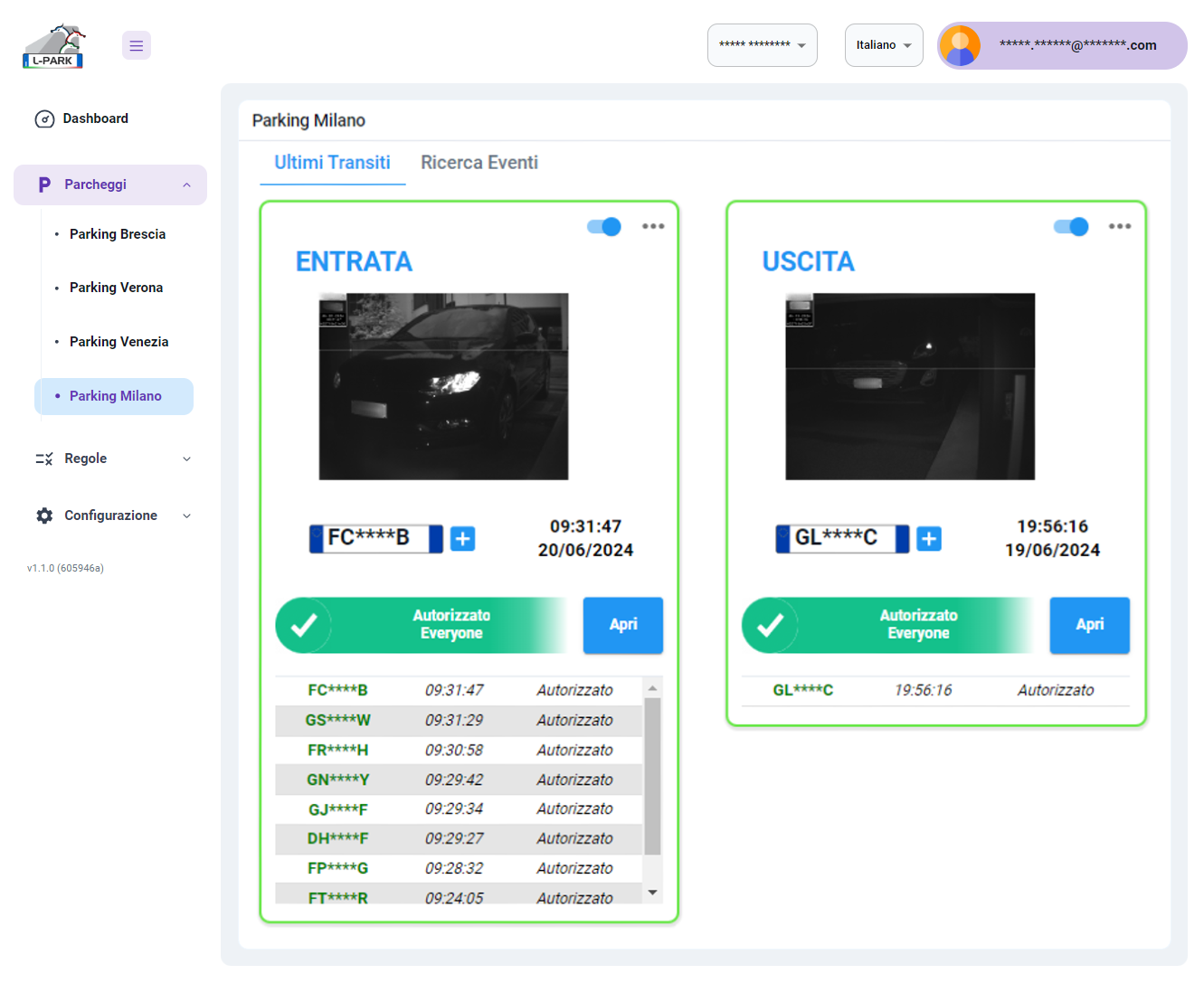The width and height of the screenshot is (1204, 993).
Task: Open the ENTRATA three-dots options menu
Action: (653, 226)
